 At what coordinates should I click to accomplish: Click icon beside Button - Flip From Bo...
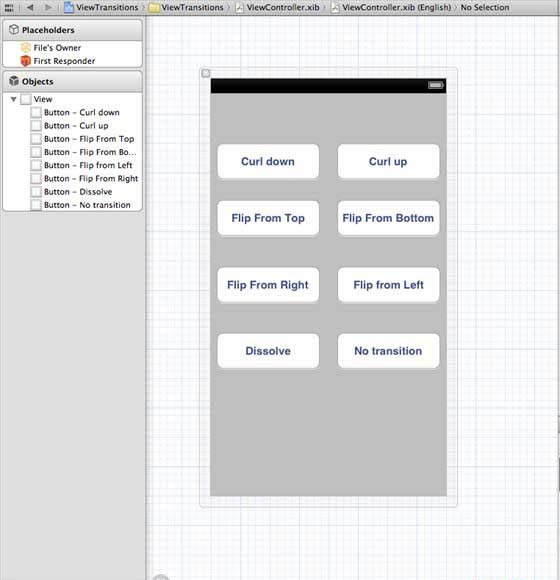(x=36, y=152)
